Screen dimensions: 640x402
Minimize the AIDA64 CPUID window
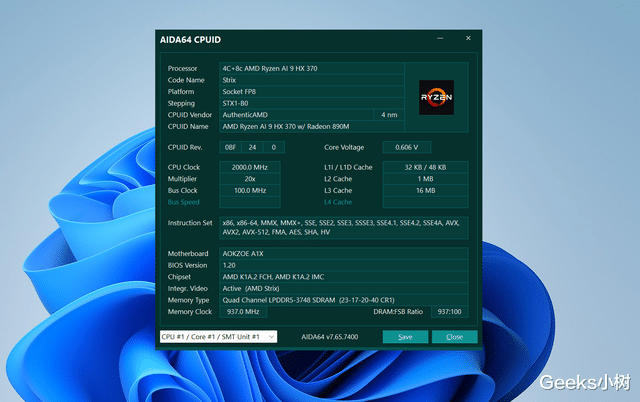[x=440, y=38]
